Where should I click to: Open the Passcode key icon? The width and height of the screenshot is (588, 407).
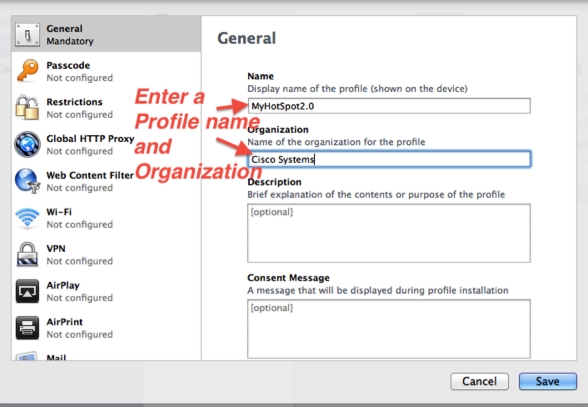pyautogui.click(x=27, y=71)
